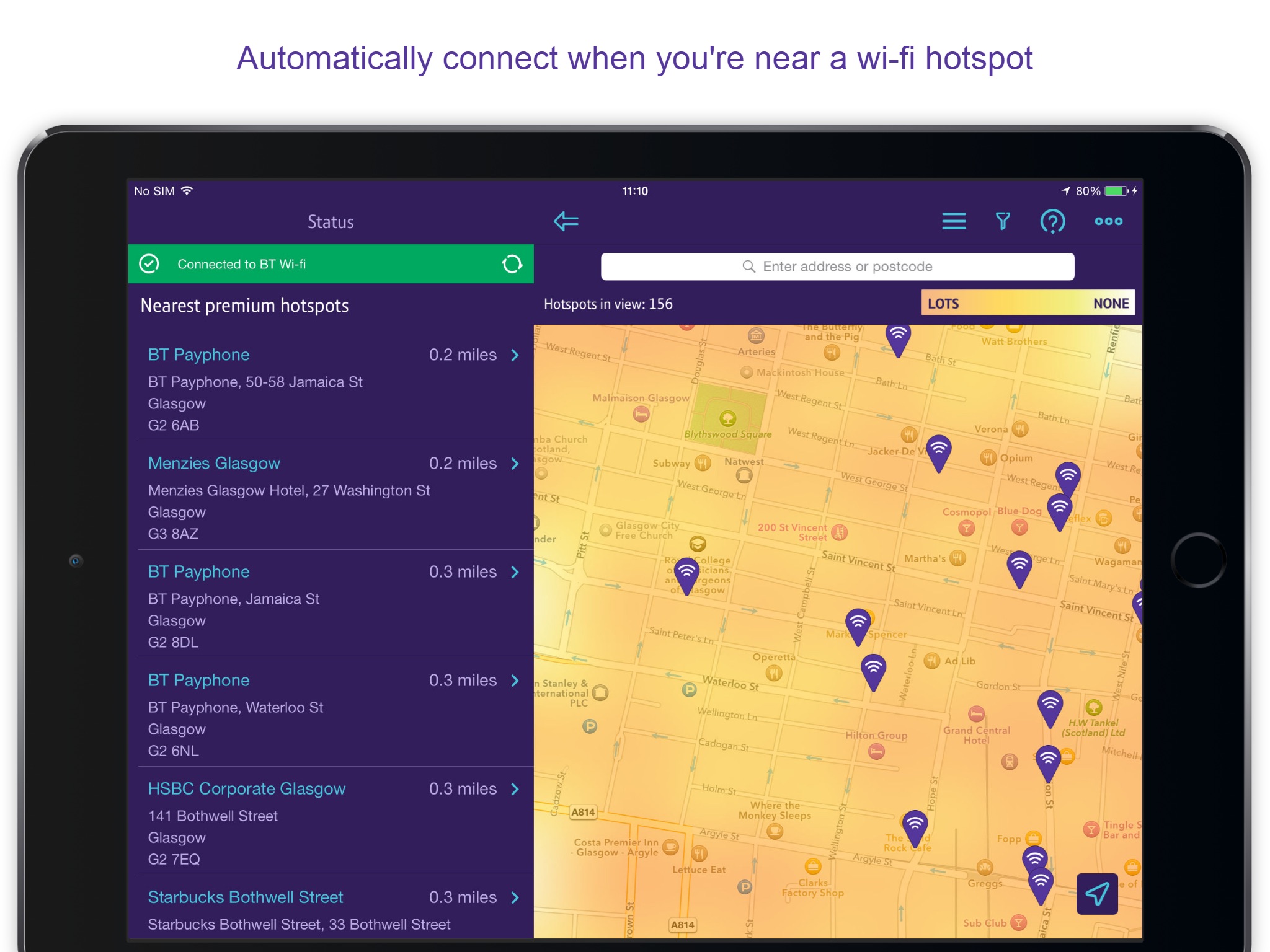The image size is (1270, 952).
Task: Open the three-dots more options menu
Action: click(x=1108, y=221)
